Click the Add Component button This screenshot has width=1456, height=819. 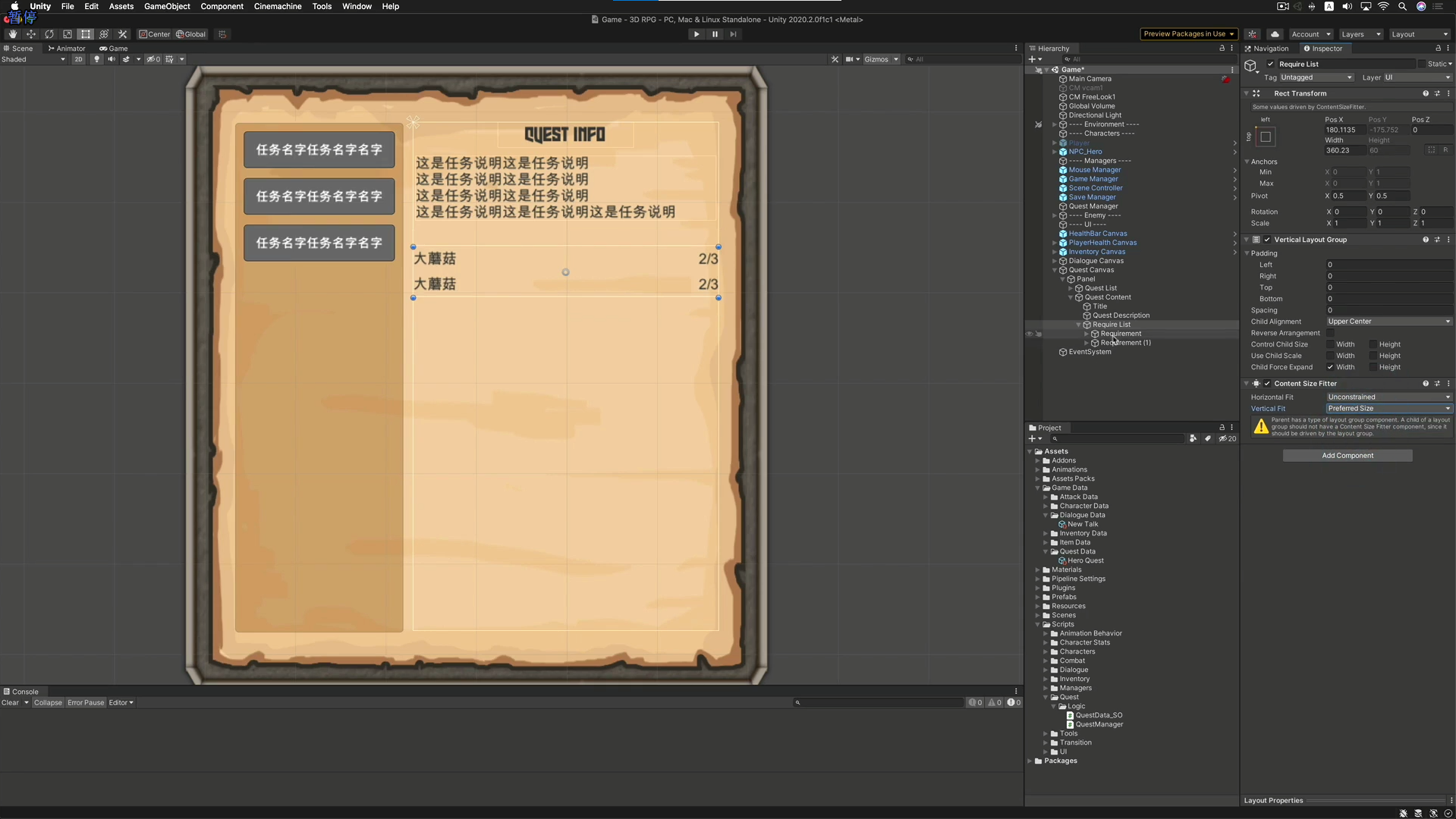coord(1348,455)
